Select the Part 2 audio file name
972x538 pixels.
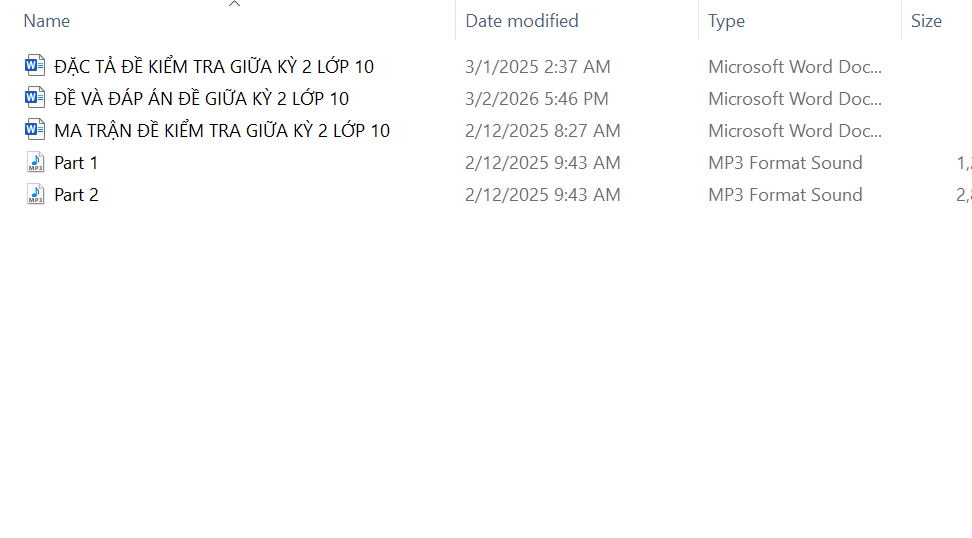(76, 195)
